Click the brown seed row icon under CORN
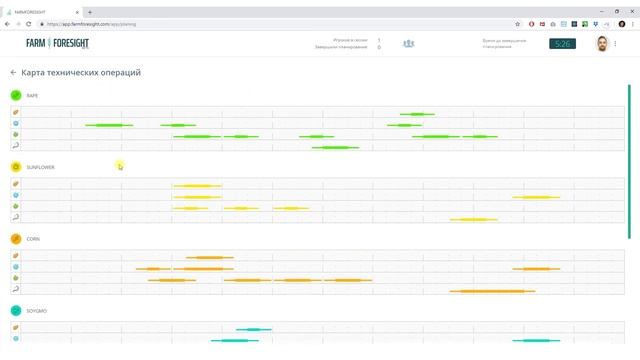The height and width of the screenshot is (360, 640). pos(16,256)
